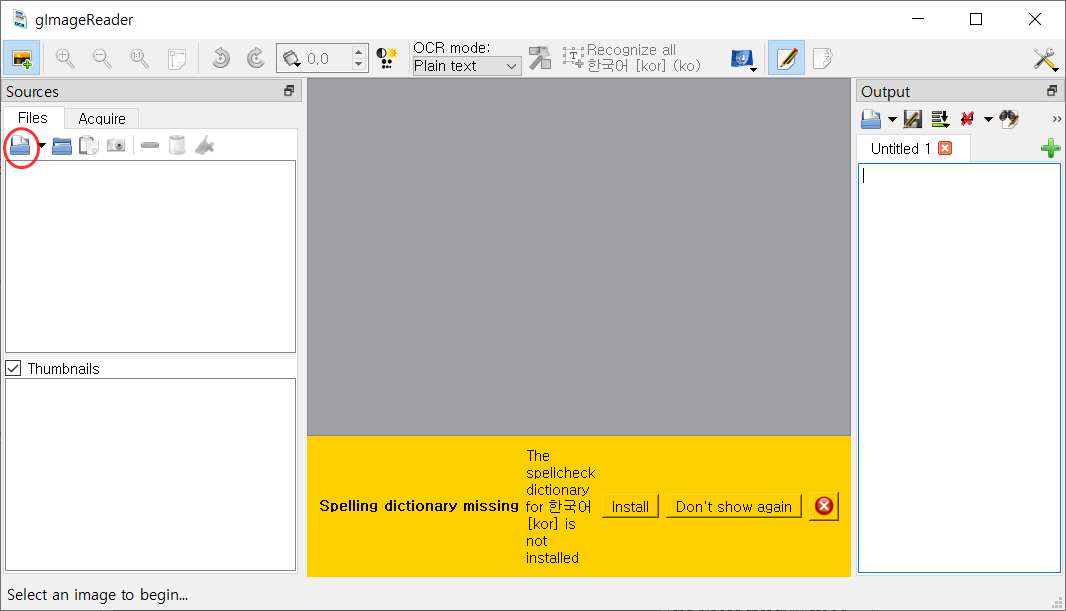Increase rotation angle with up stepper
Screen dimensions: 1066x611
359,52
